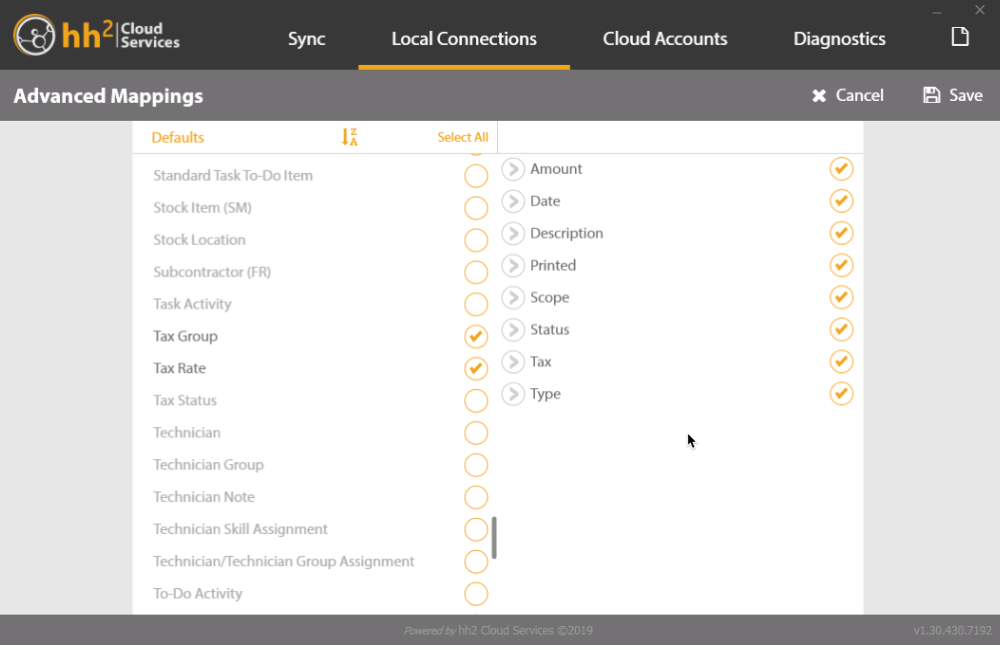Click the Defaults link
This screenshot has height=645, width=1000.
click(178, 137)
